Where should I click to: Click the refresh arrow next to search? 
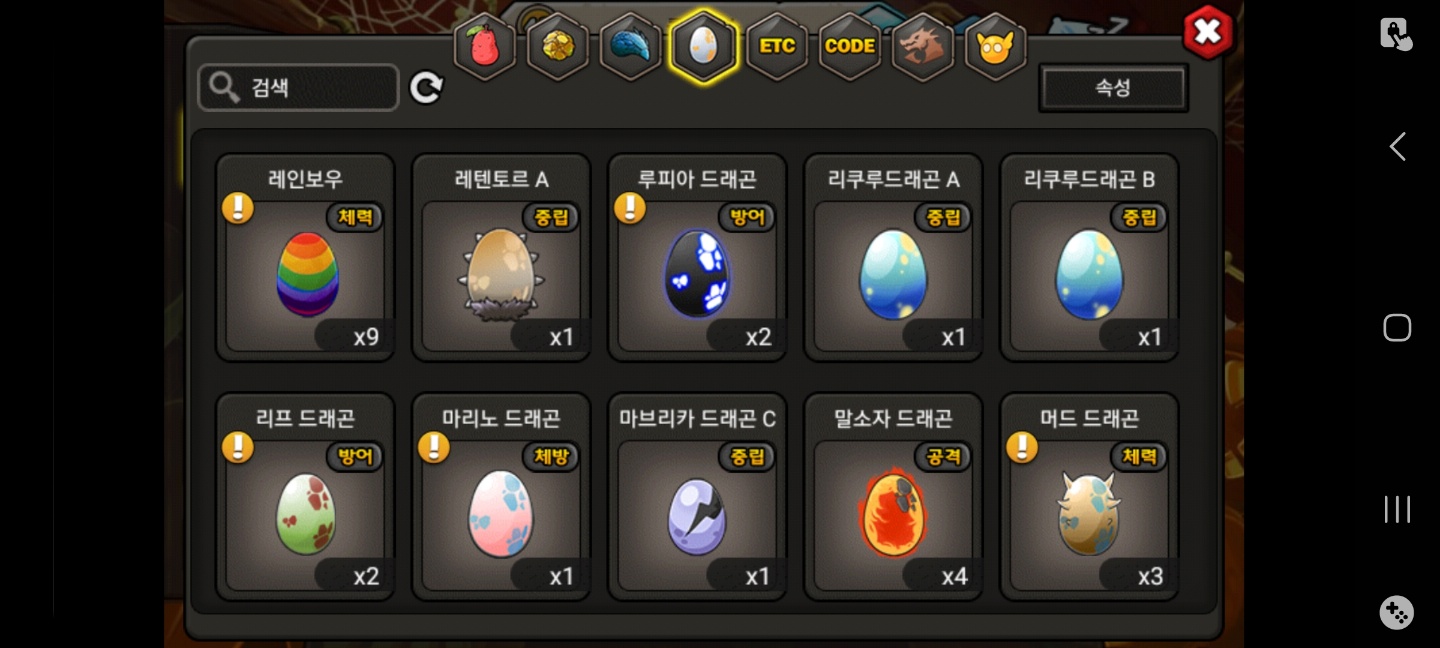click(426, 88)
